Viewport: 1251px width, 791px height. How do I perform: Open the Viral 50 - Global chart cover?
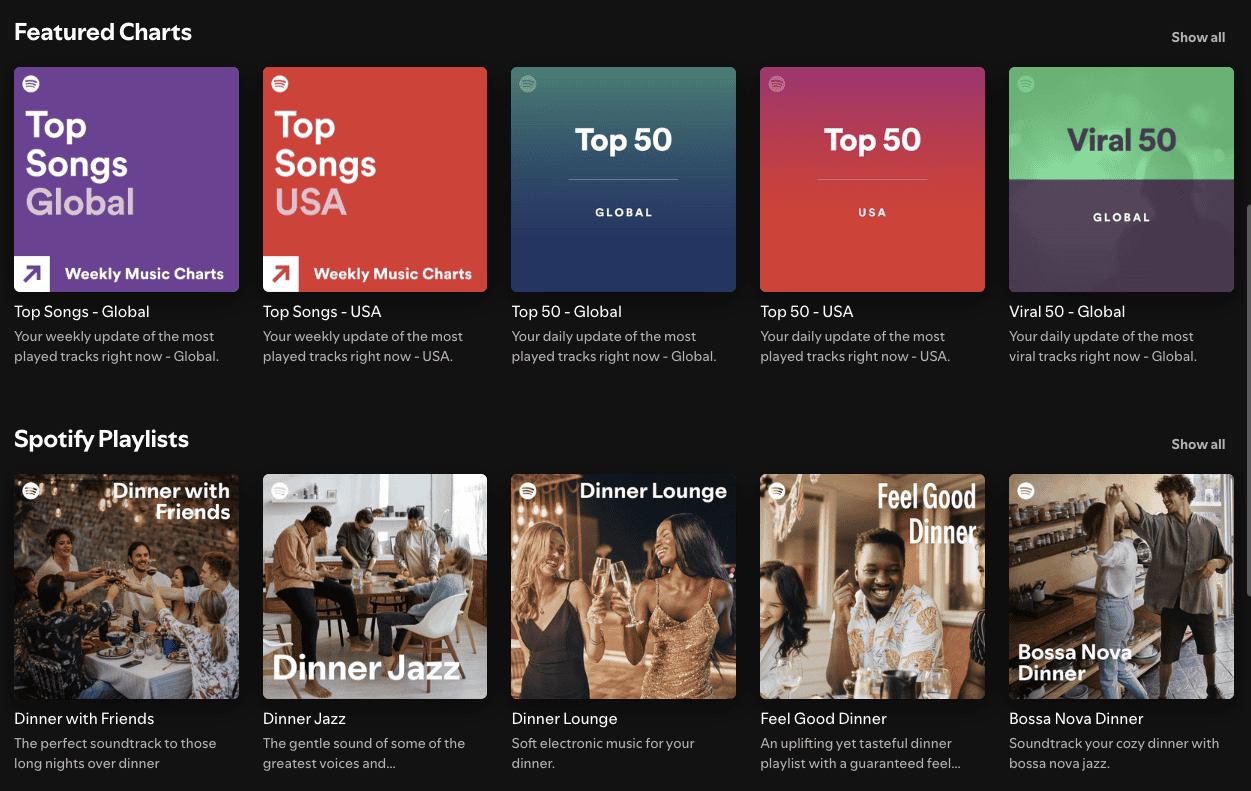[x=1121, y=179]
